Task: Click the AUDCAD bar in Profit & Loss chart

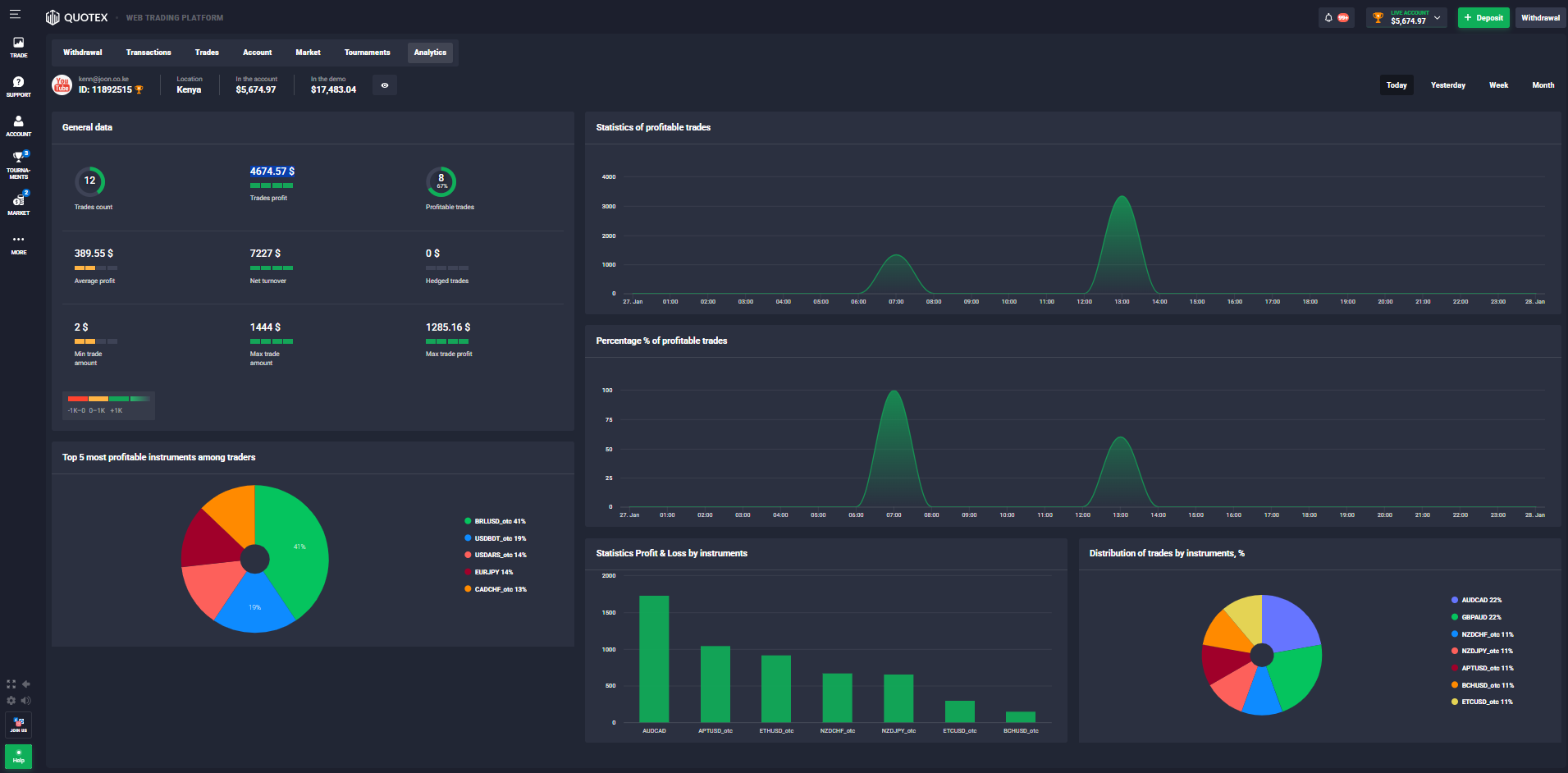Action: 654,659
